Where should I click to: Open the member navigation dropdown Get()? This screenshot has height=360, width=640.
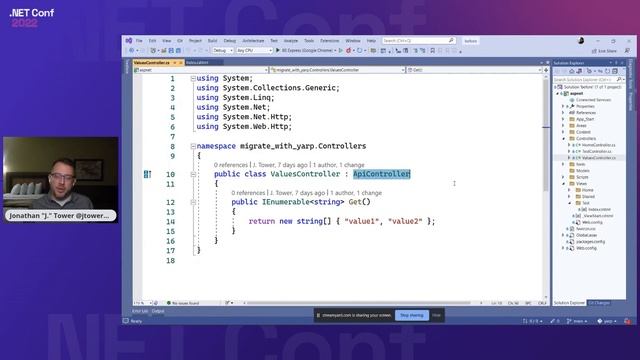pyautogui.click(x=474, y=70)
